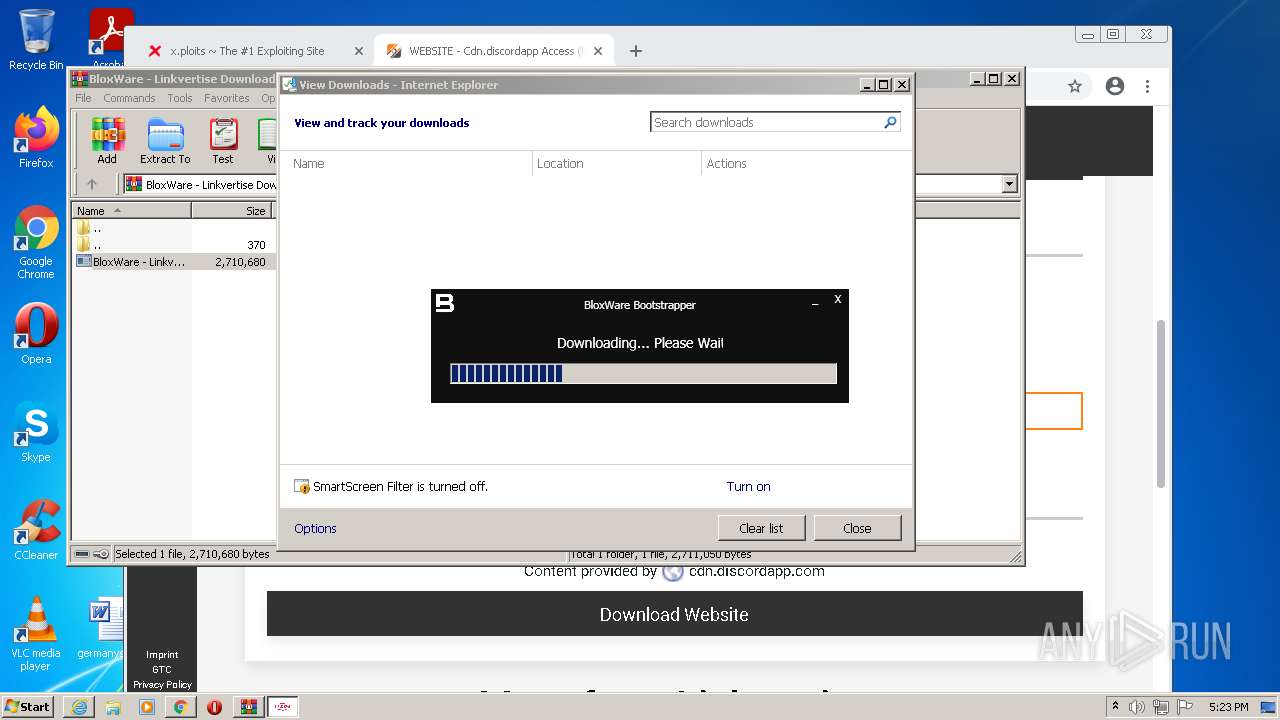This screenshot has width=1280, height=720.
Task: Close the BloxWare Bootstrapper with X
Action: [838, 299]
